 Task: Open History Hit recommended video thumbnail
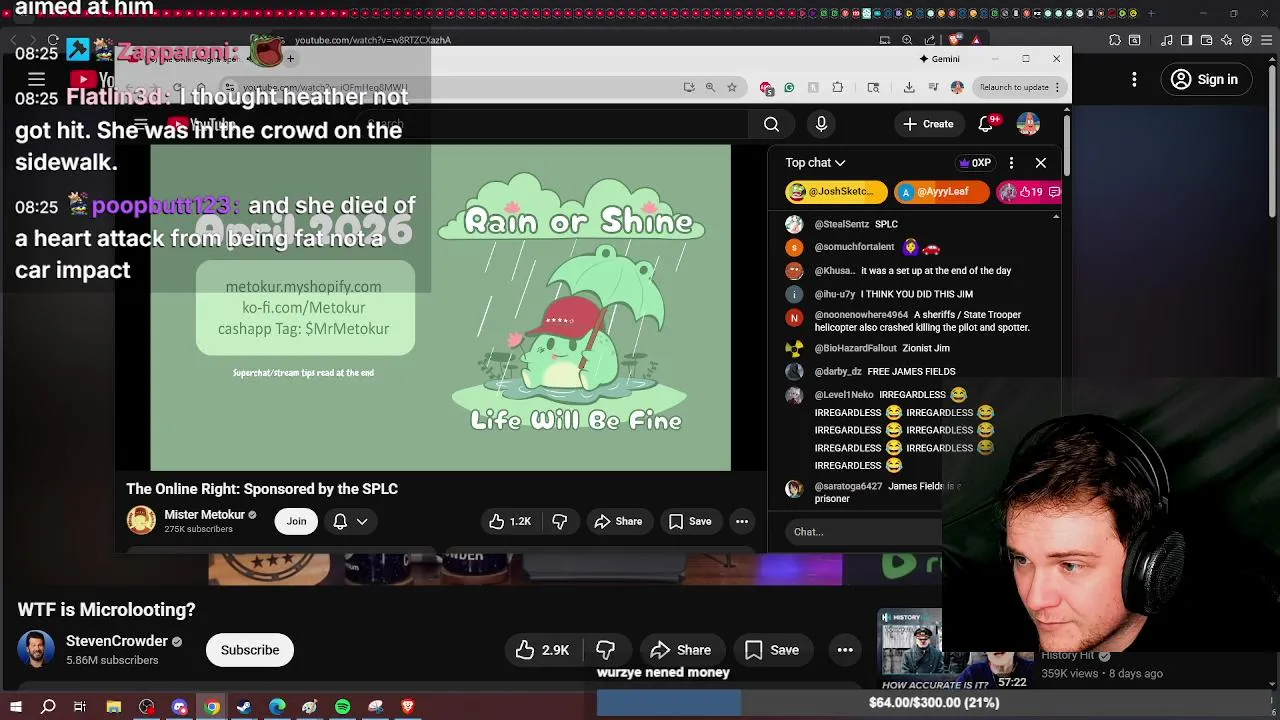pos(953,650)
